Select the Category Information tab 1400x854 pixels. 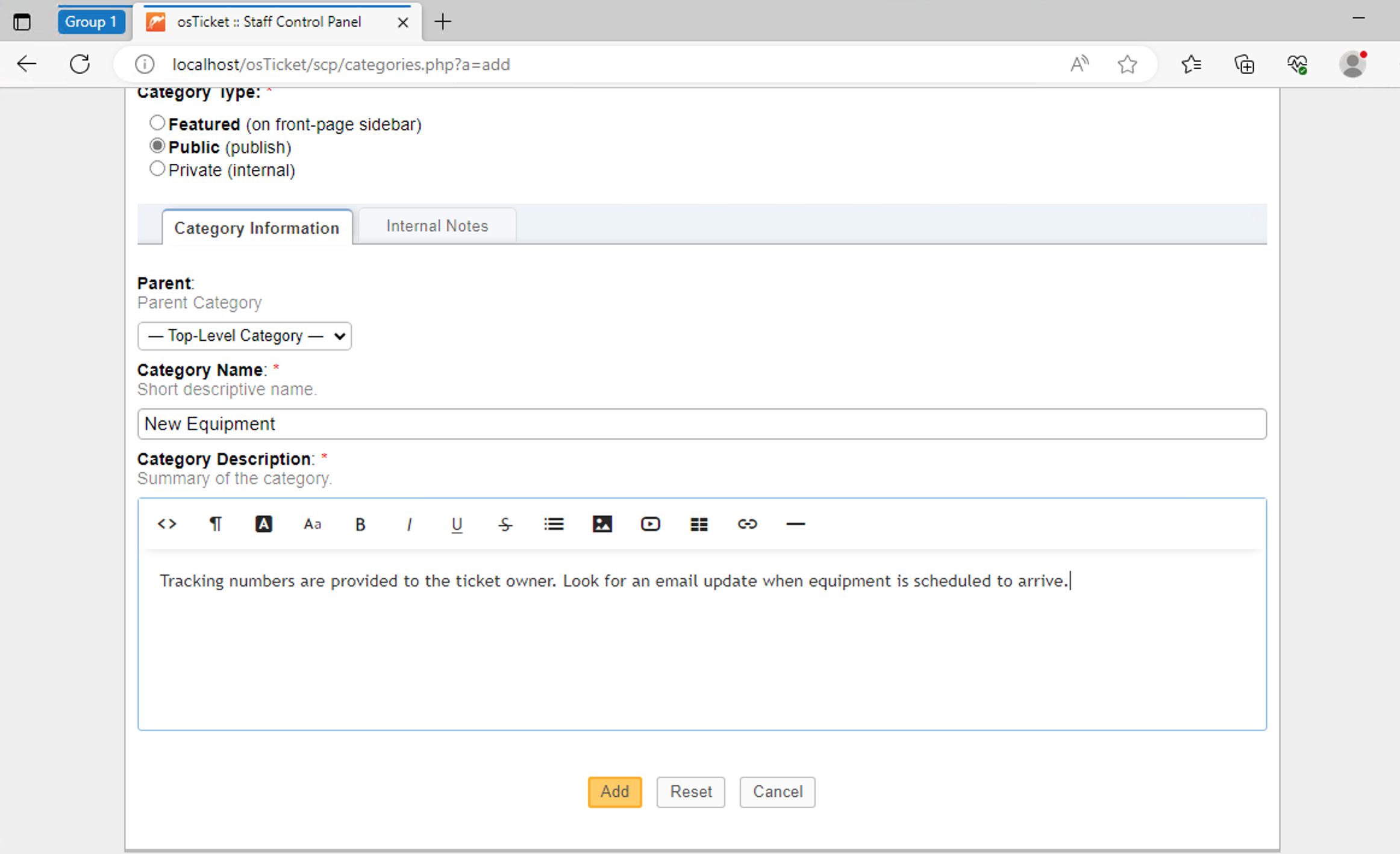click(x=257, y=228)
